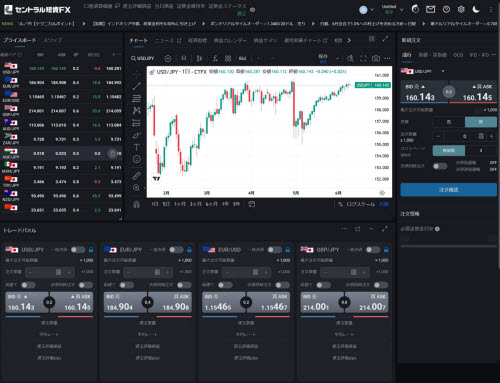Click the blue order confirmation button

coord(449,190)
